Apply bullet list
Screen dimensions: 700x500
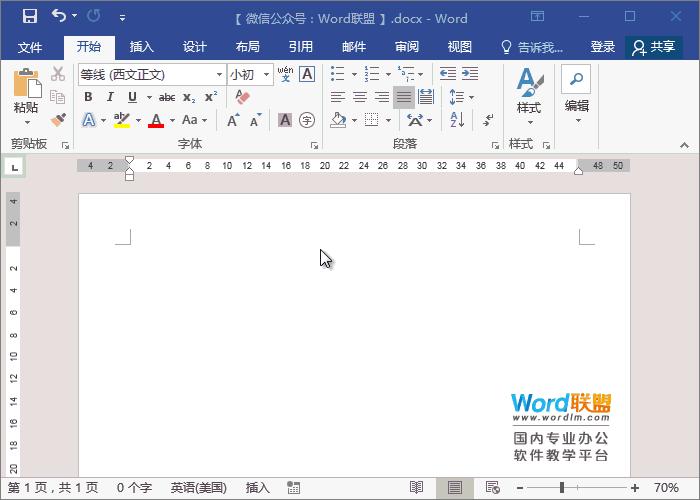click(x=338, y=74)
